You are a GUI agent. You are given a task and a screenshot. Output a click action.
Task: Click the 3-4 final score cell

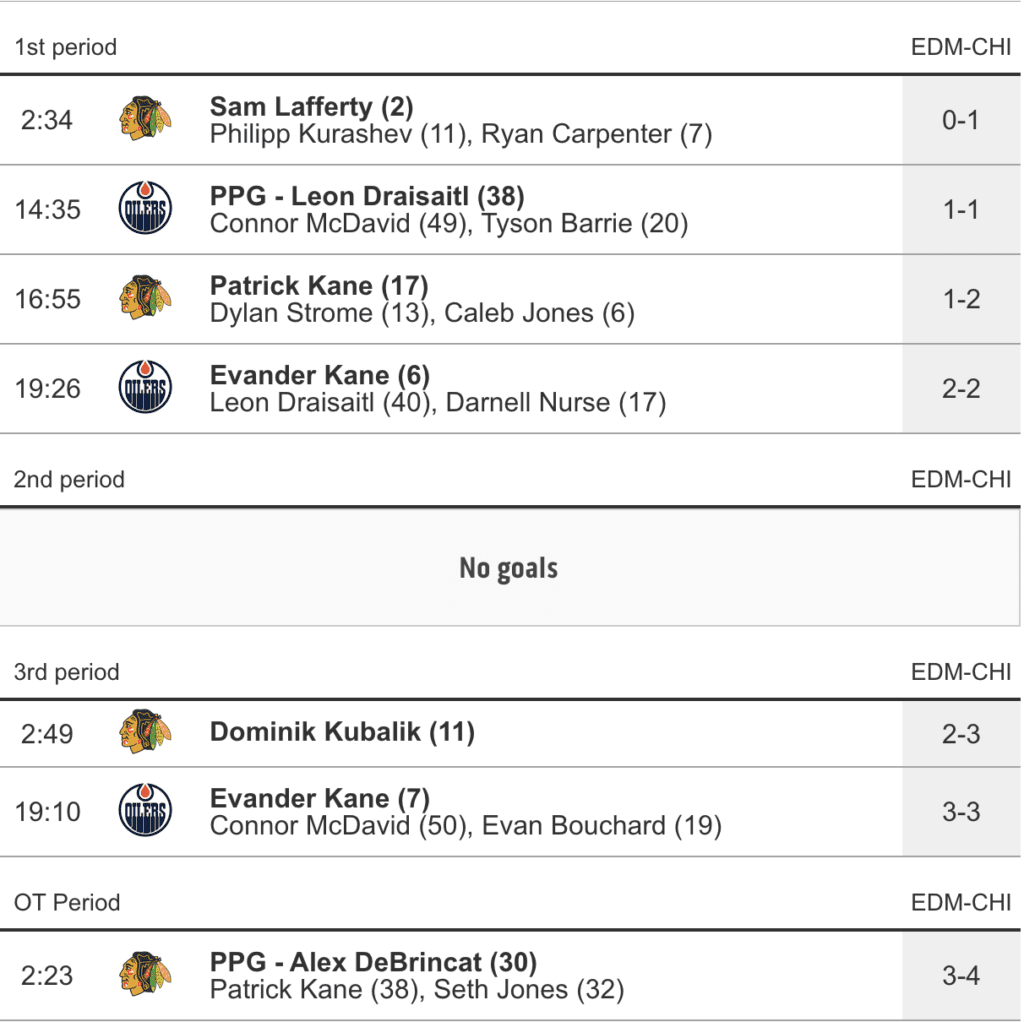[x=961, y=975]
